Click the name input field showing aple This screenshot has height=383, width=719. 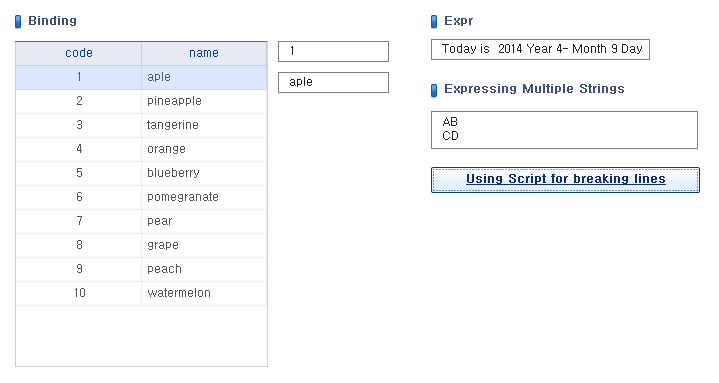point(333,83)
